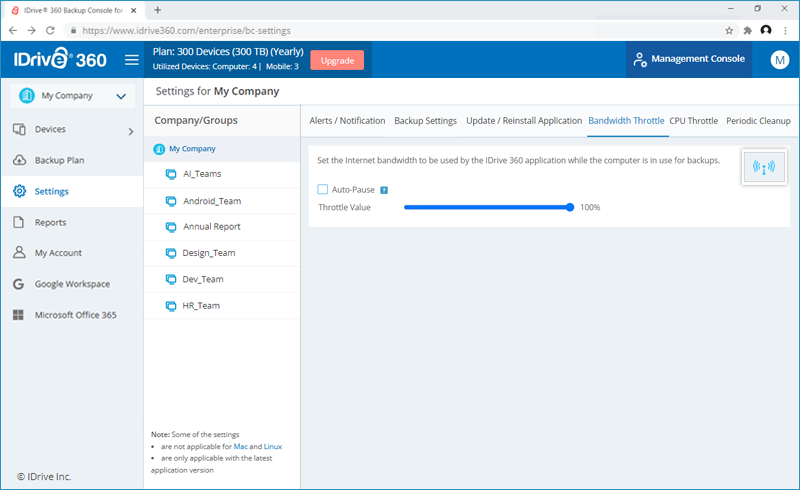Screen dimensions: 800x490
Task: Click the AI_Teams group icon
Action: [x=171, y=174]
